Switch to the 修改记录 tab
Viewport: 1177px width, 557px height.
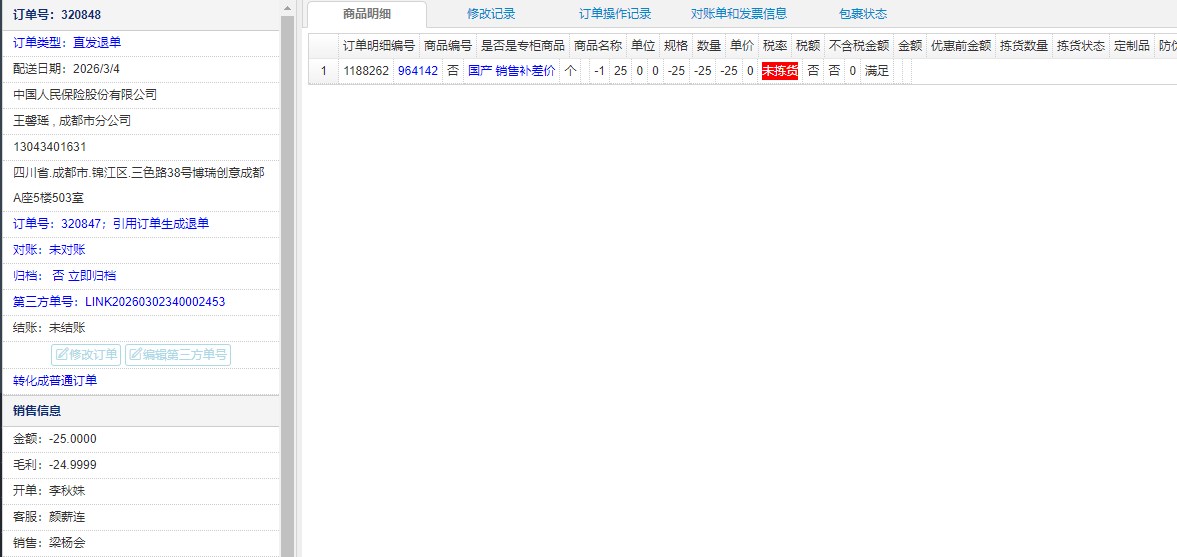click(491, 14)
